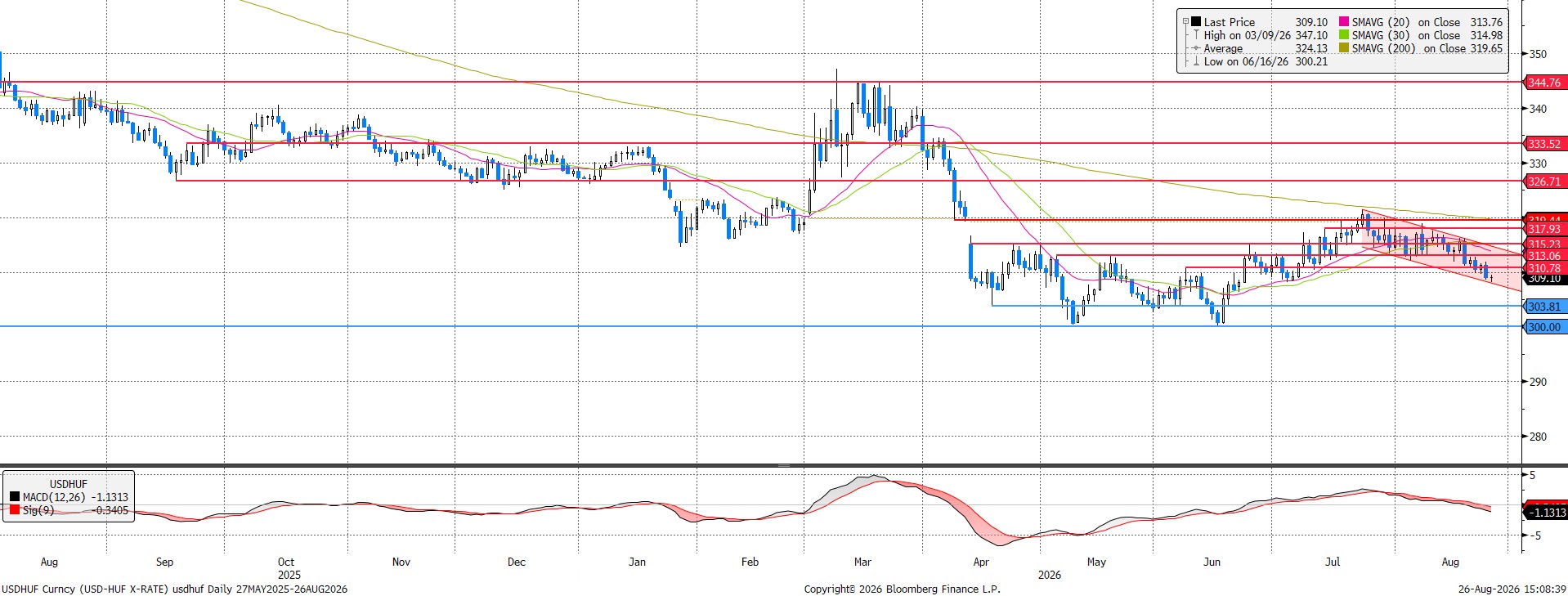Click the olive SMAVG (200) swatch

coord(1344,48)
